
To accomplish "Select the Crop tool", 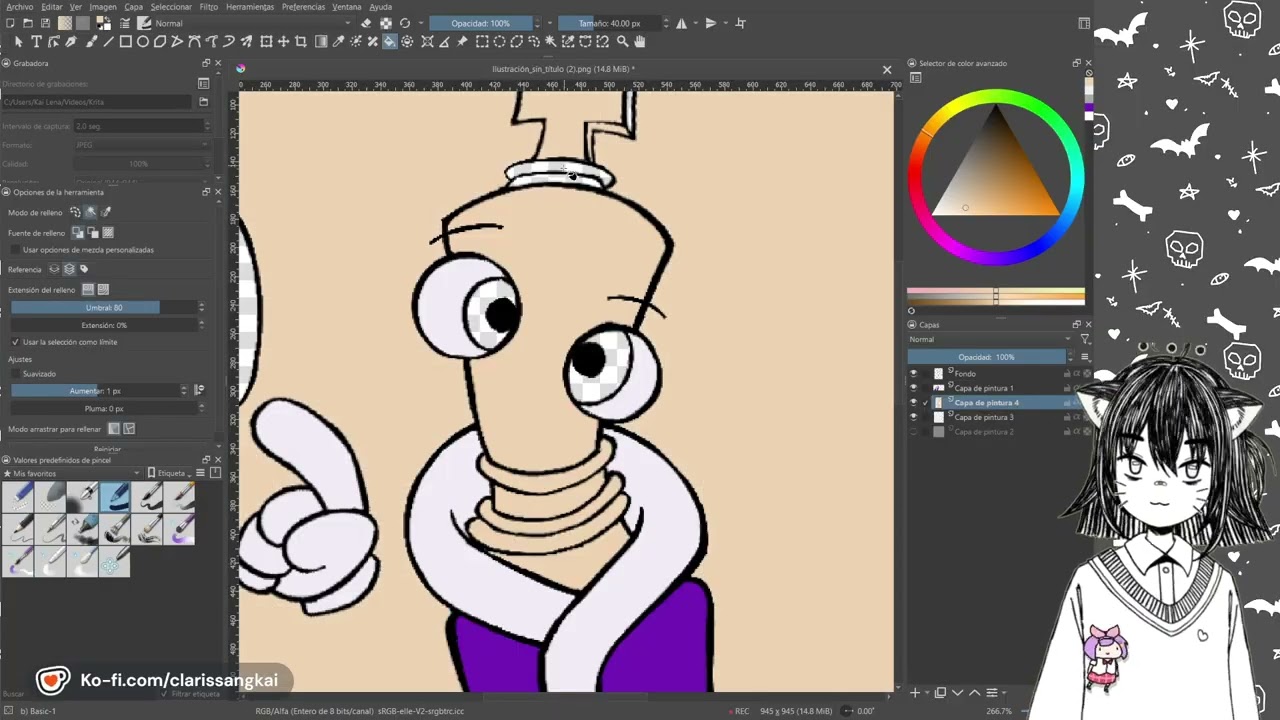I will point(302,42).
